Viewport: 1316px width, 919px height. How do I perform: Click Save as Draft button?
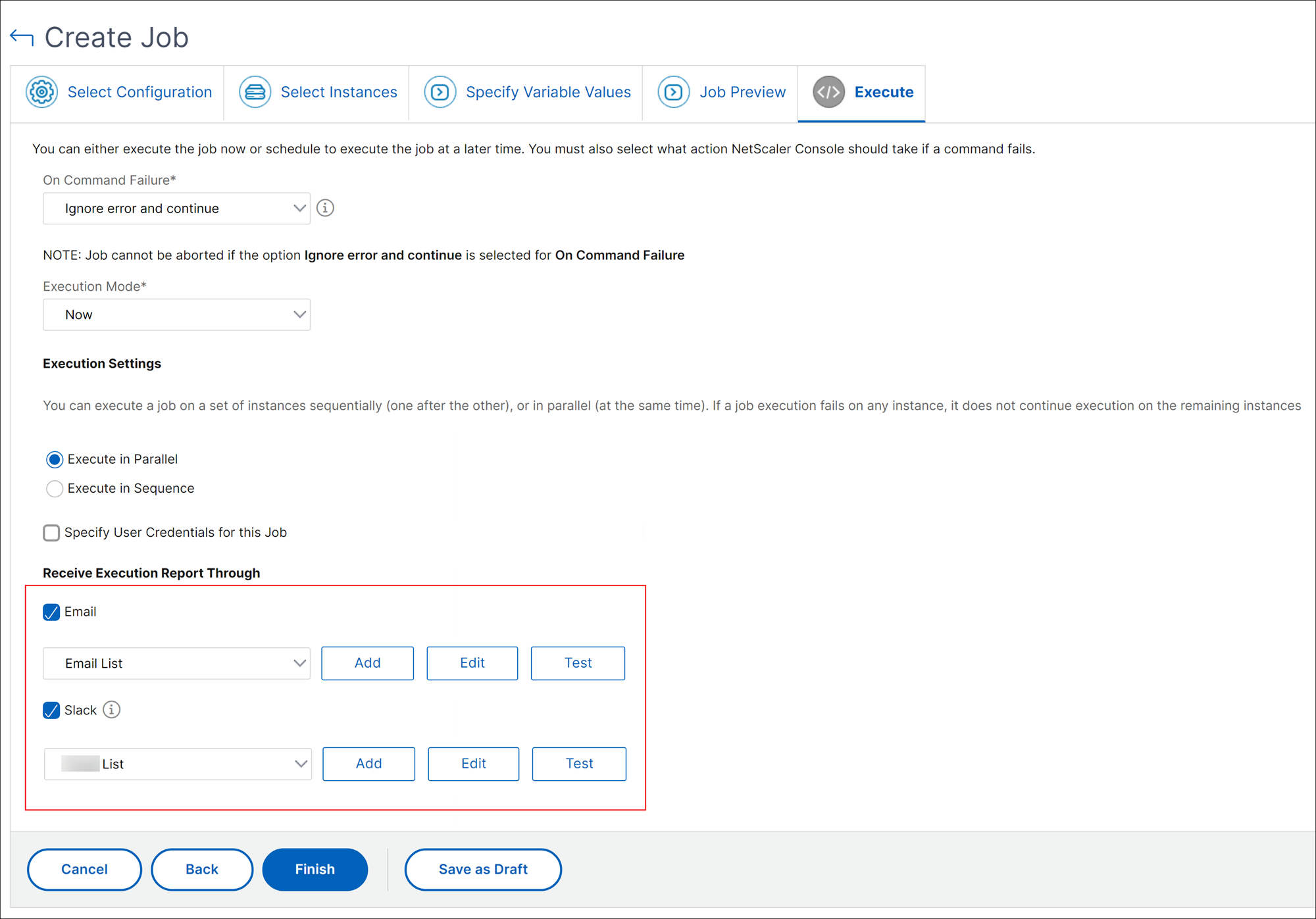[483, 870]
